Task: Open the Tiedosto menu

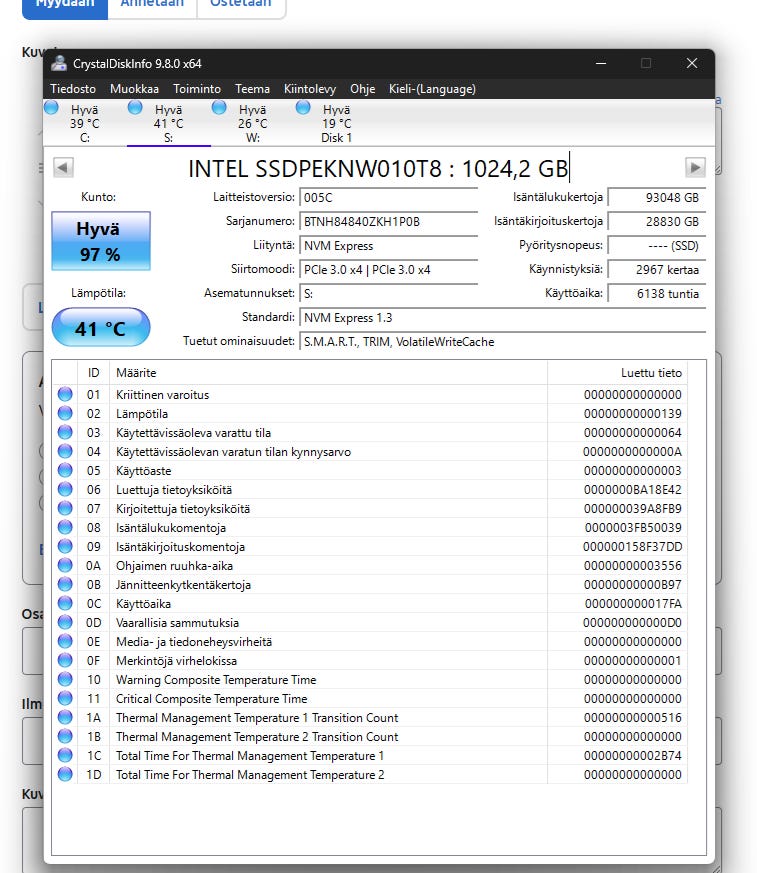Action: (x=73, y=89)
